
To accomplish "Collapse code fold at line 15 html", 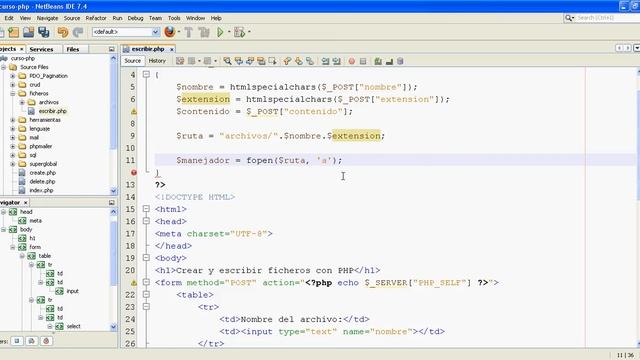I will click(x=146, y=209).
